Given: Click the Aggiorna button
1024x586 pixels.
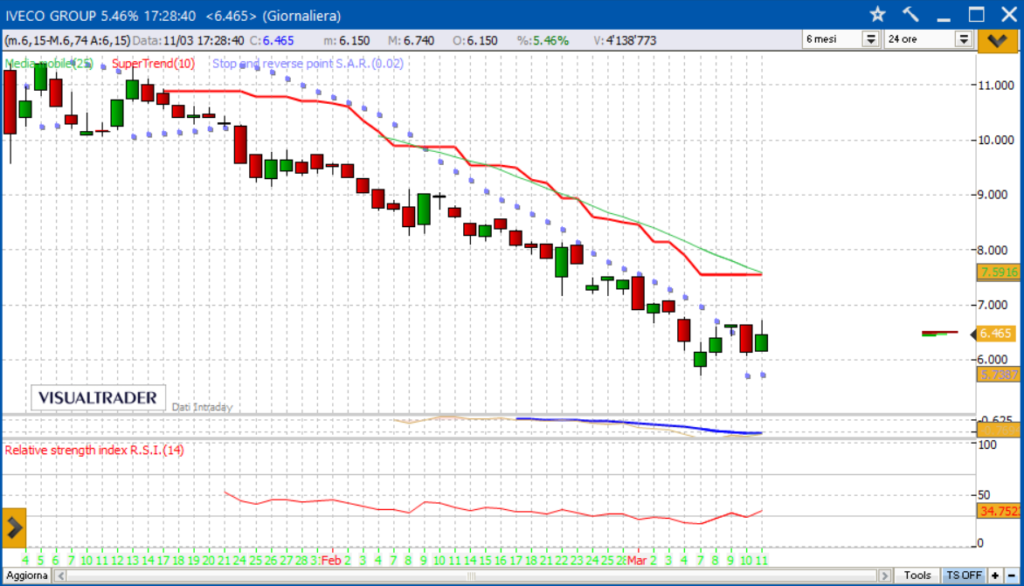Looking at the screenshot, I should tap(27, 576).
